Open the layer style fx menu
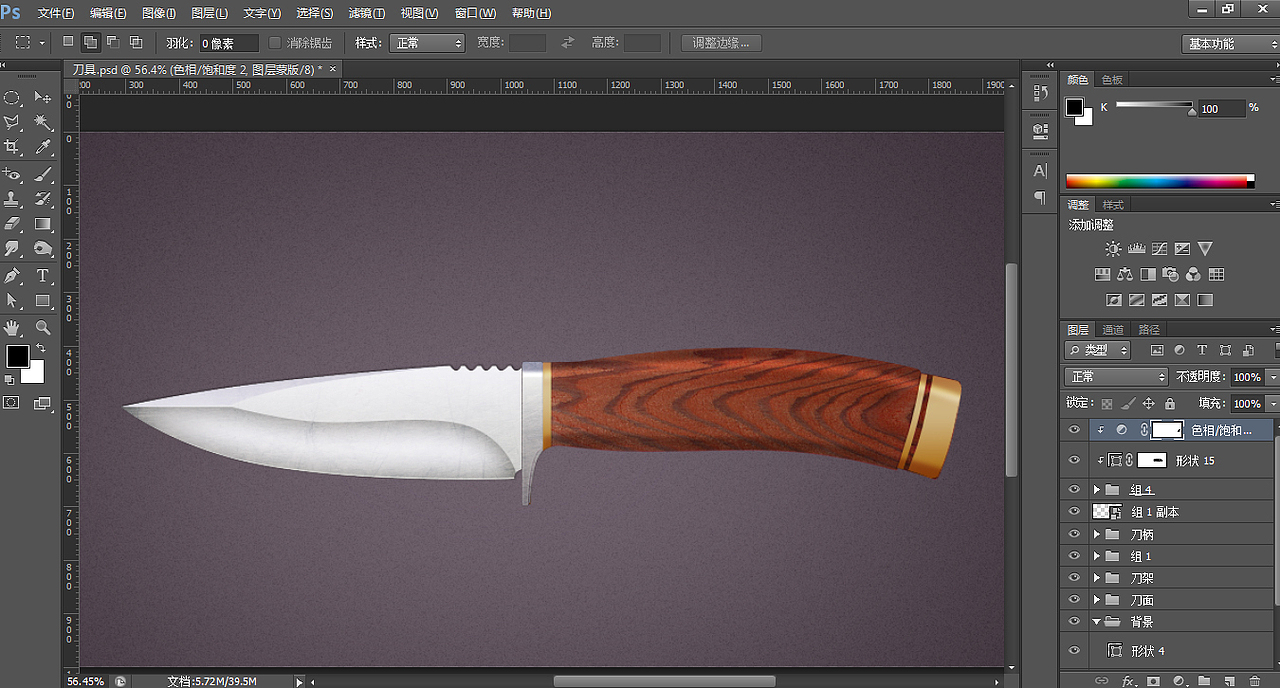 [x=1127, y=681]
